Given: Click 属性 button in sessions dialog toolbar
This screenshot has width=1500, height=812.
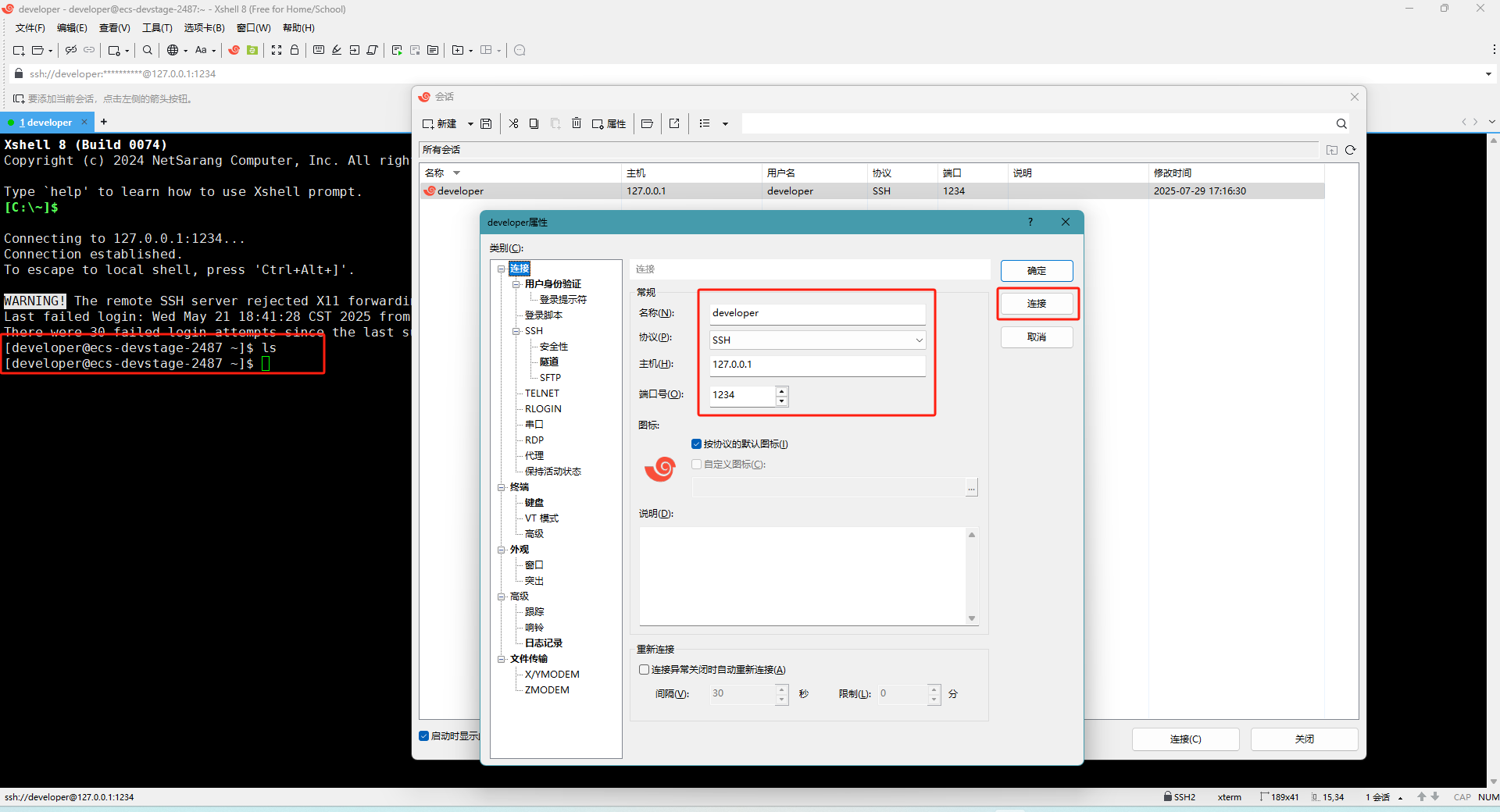Looking at the screenshot, I should click(x=609, y=123).
